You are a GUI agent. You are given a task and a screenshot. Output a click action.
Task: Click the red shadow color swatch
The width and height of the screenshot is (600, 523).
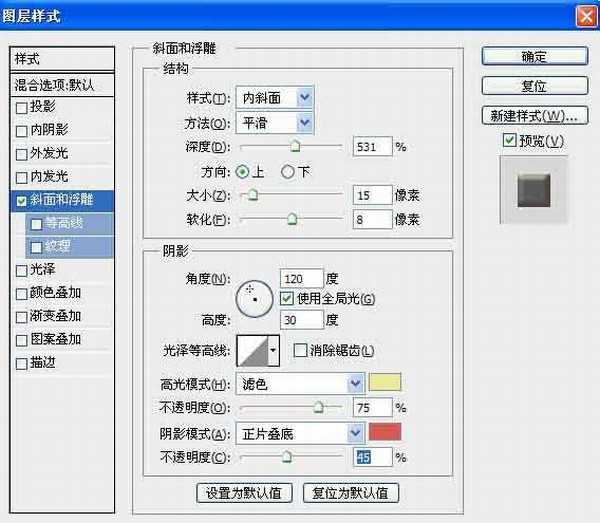pos(384,433)
